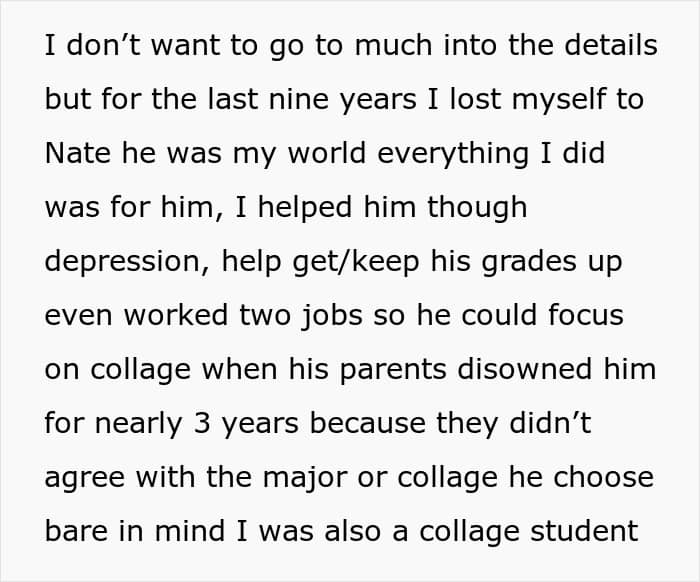Screen dimensions: 700x582
Task: Select the word "because"
Action: coord(367,423)
